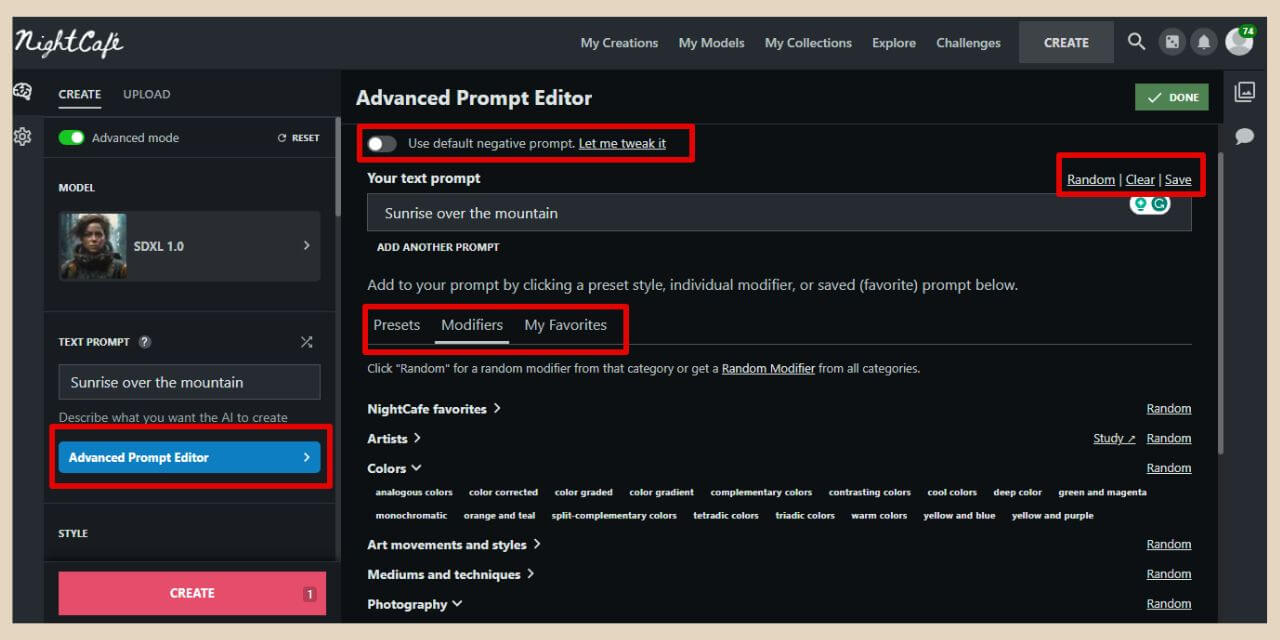Open the gallery images icon on right
The image size is (1280, 640).
[1244, 92]
